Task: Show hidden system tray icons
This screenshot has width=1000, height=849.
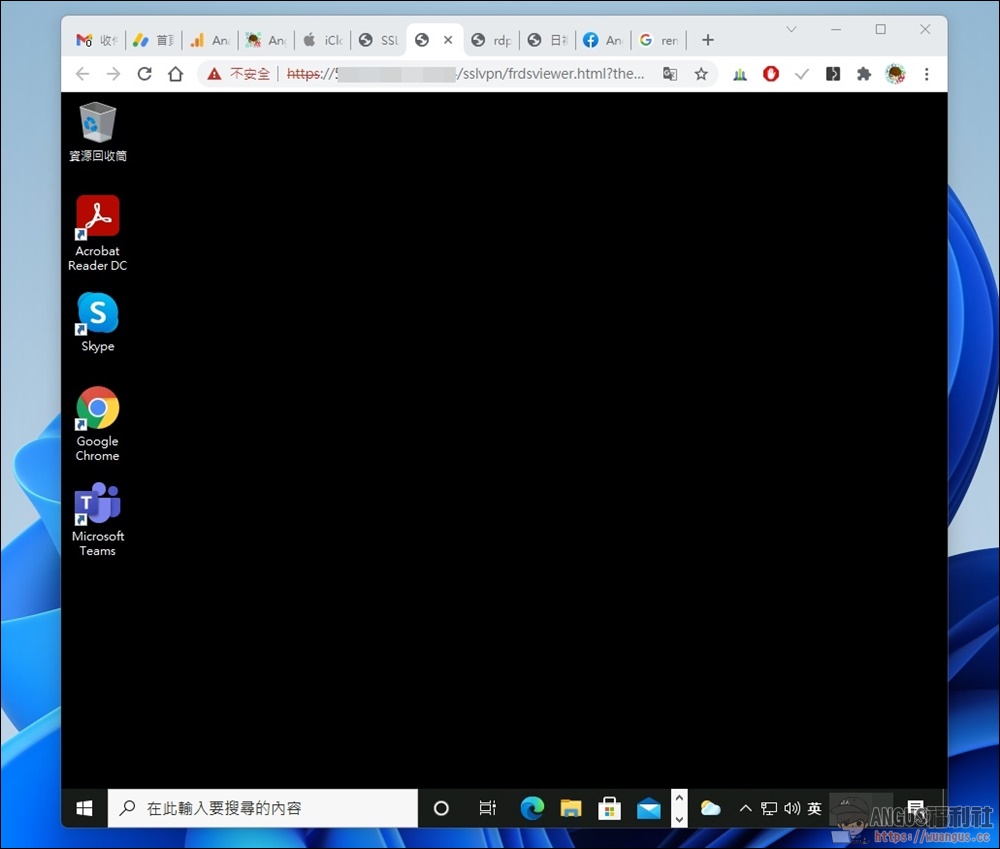Action: [x=745, y=809]
